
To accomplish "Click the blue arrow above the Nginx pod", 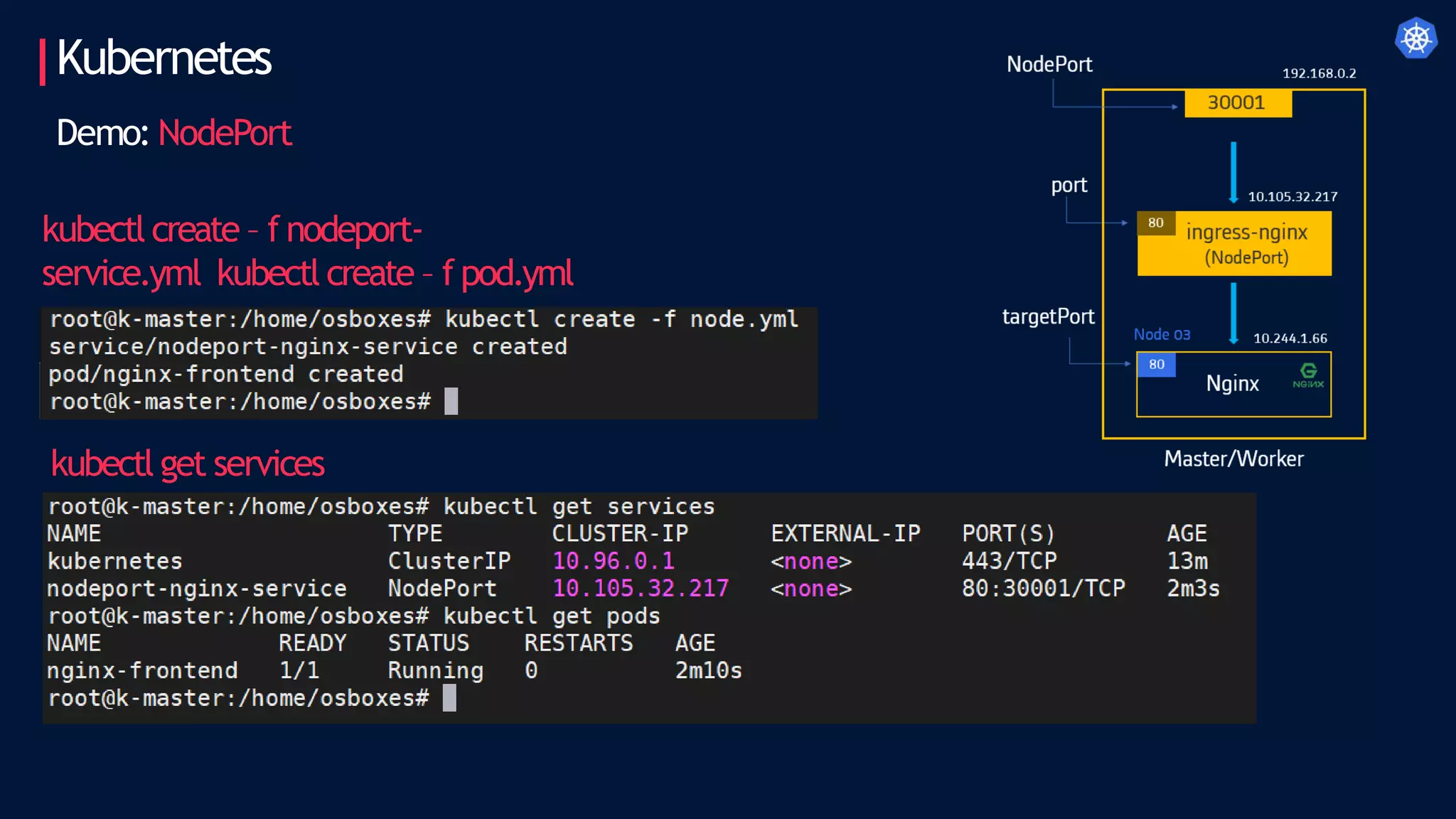I will [1233, 313].
